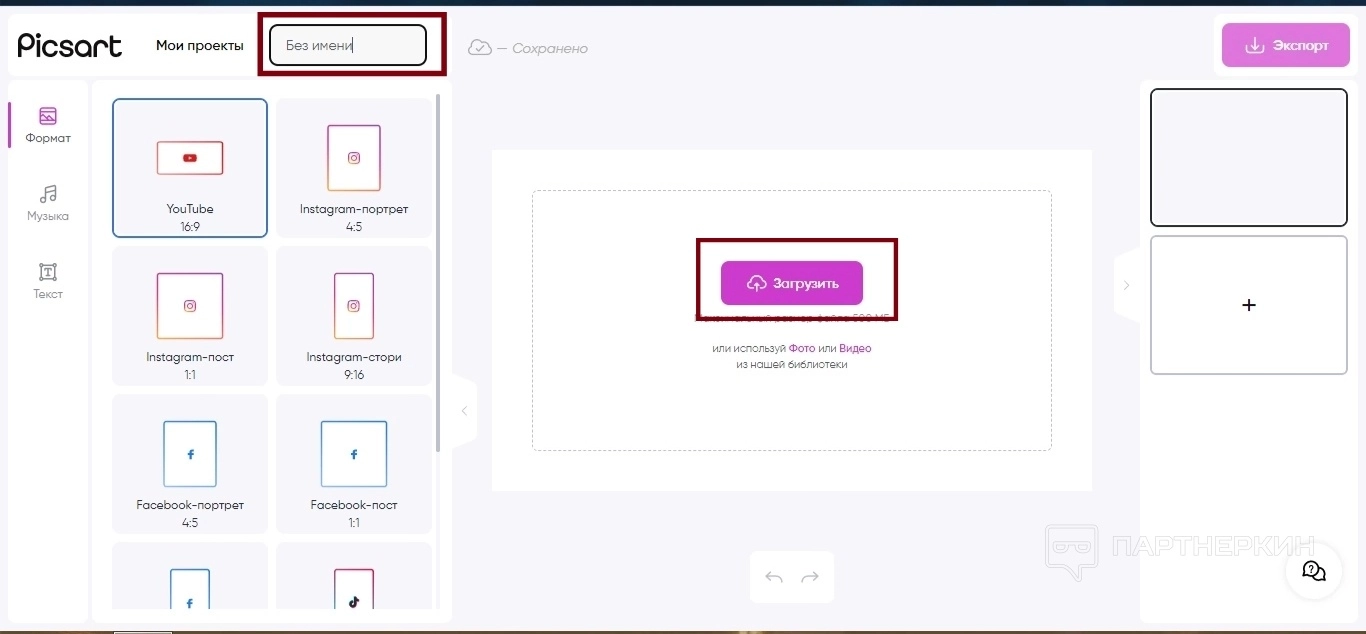
Task: Select the TikTok format card
Action: click(354, 576)
